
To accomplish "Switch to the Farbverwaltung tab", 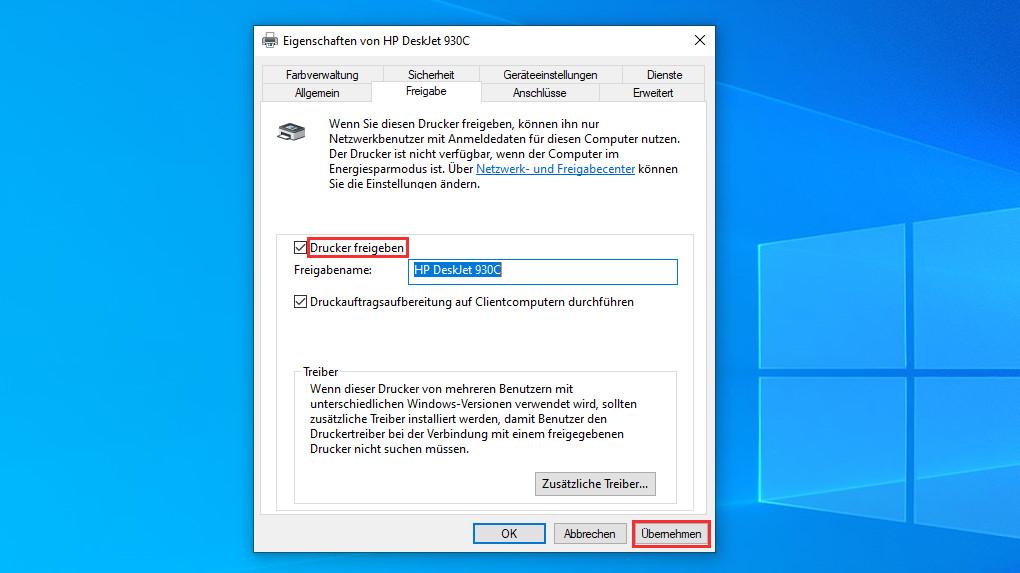I will point(321,75).
